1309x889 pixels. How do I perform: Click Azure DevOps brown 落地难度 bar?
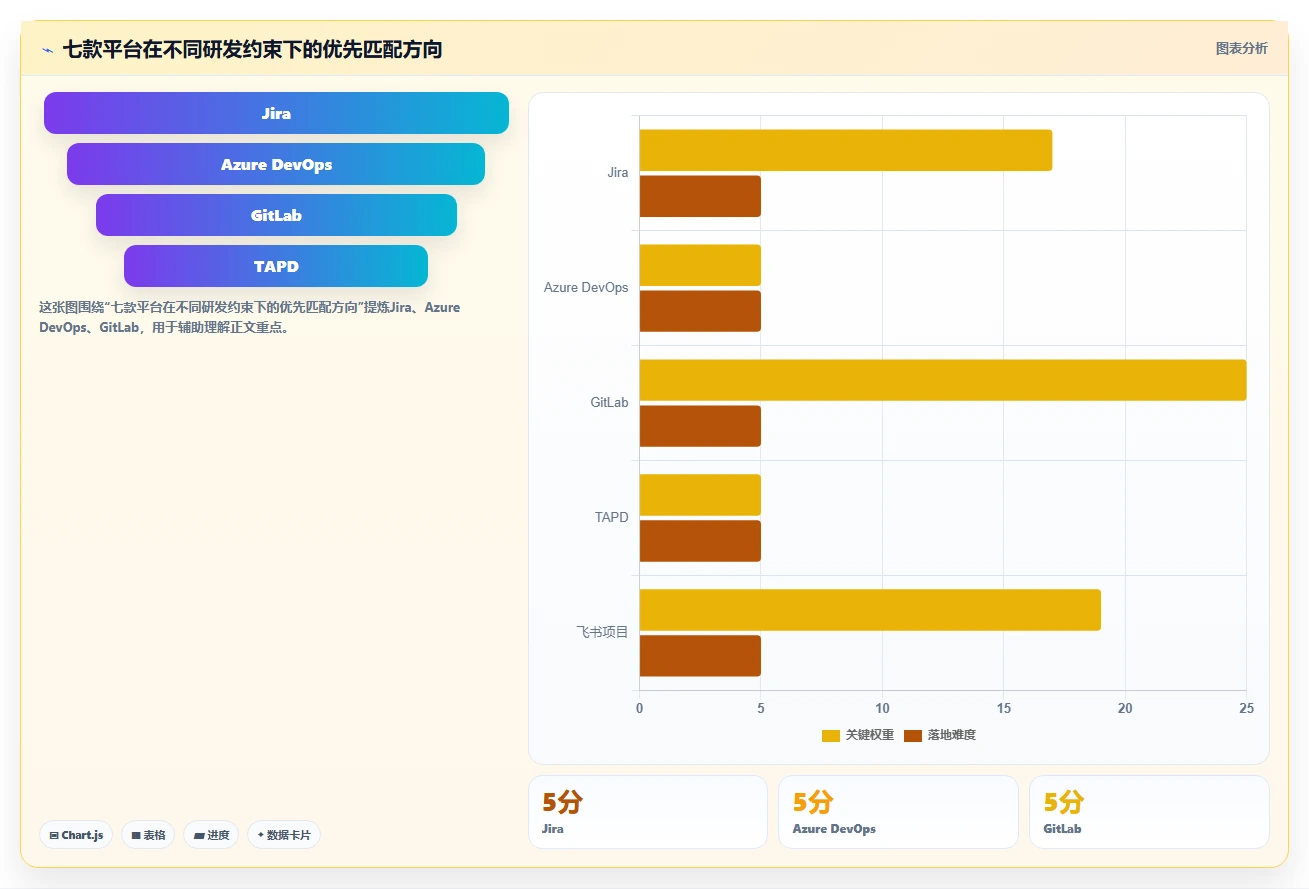700,311
